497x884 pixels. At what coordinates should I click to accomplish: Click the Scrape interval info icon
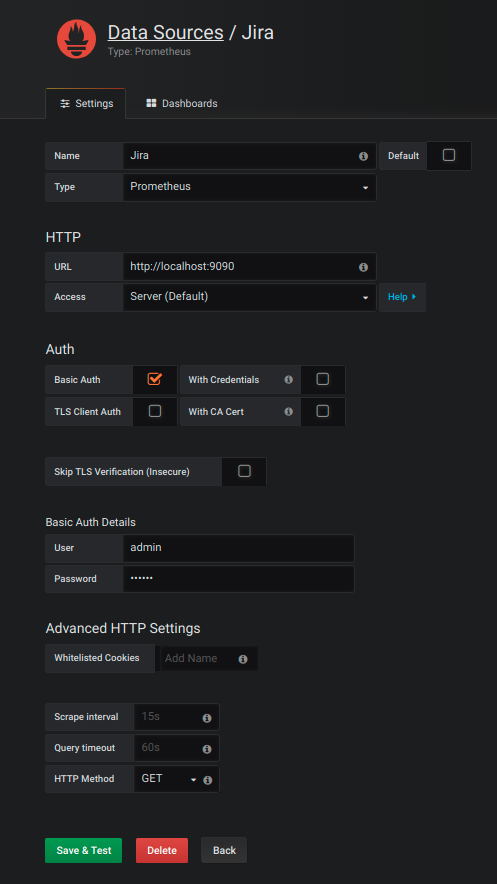207,718
